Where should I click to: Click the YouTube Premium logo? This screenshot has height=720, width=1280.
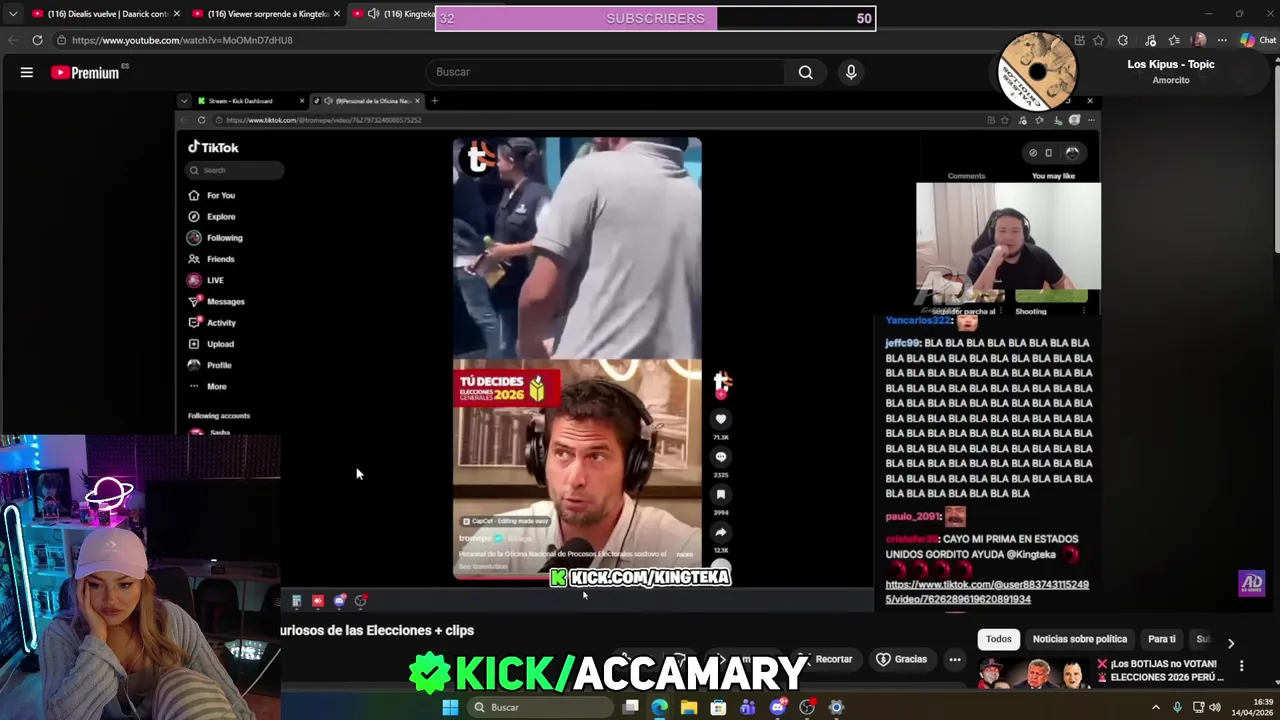pyautogui.click(x=86, y=72)
